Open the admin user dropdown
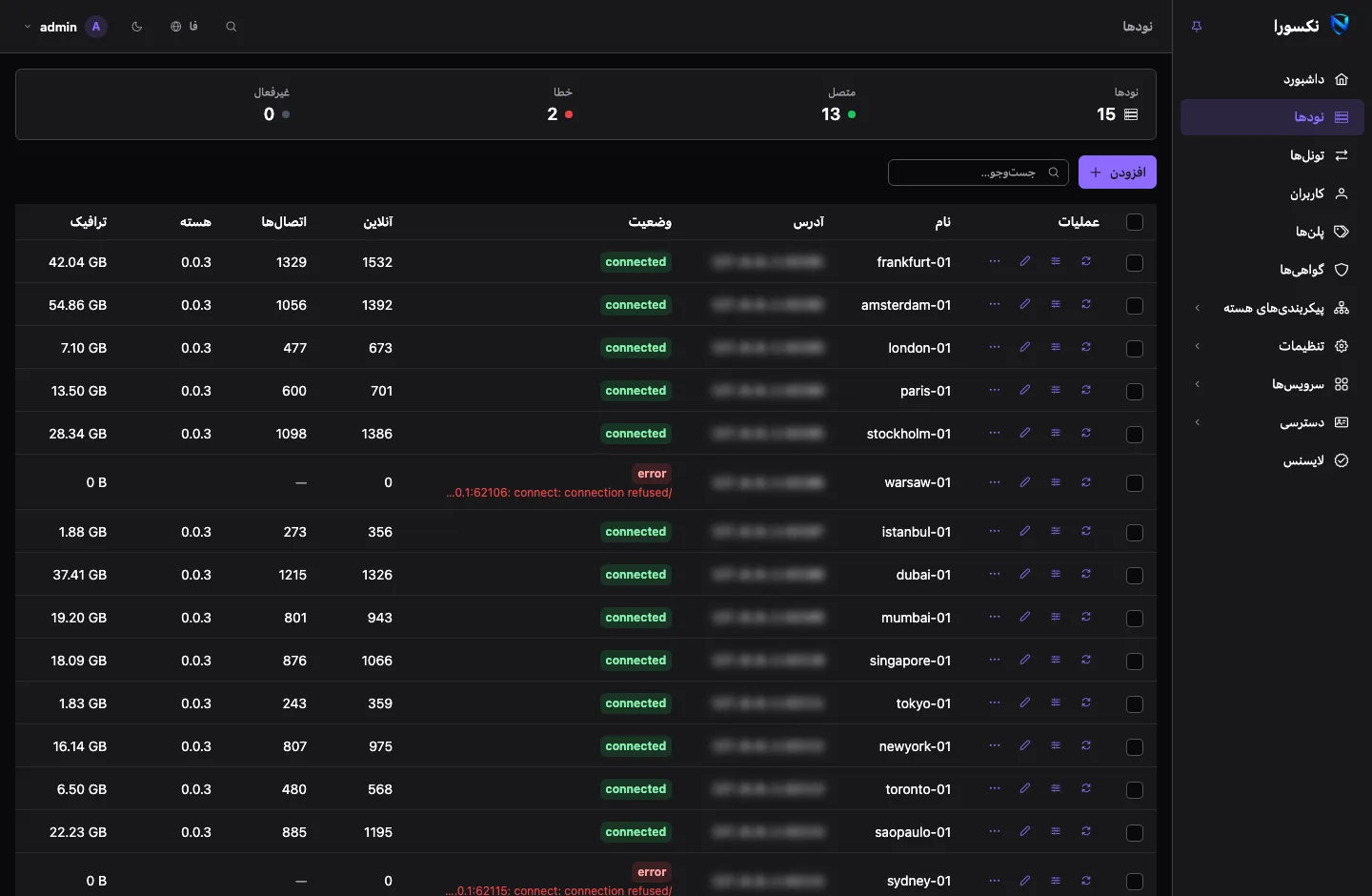1372x896 pixels. [65, 27]
